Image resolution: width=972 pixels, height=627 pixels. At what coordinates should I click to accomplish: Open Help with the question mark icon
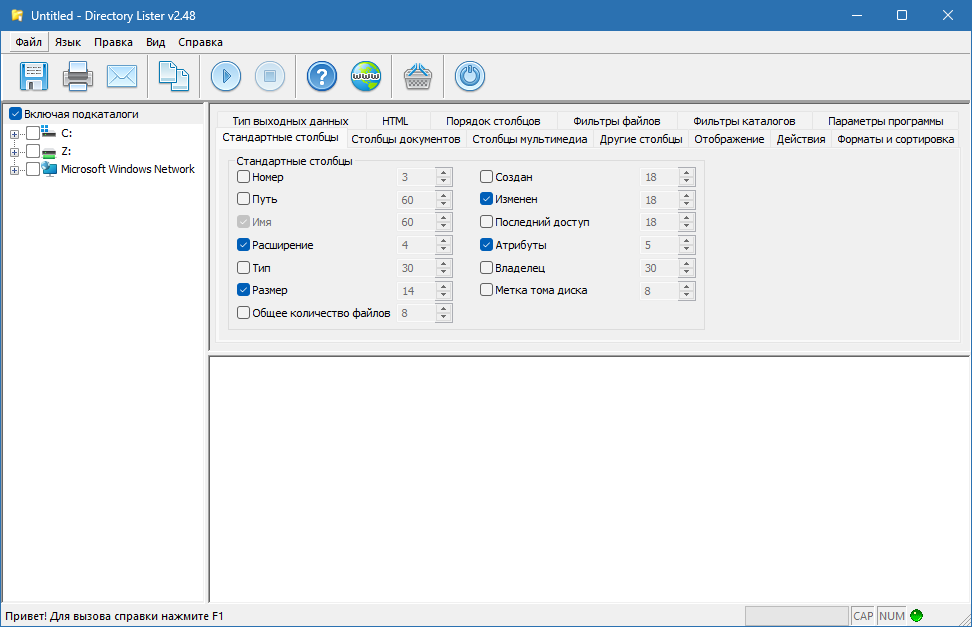[322, 76]
